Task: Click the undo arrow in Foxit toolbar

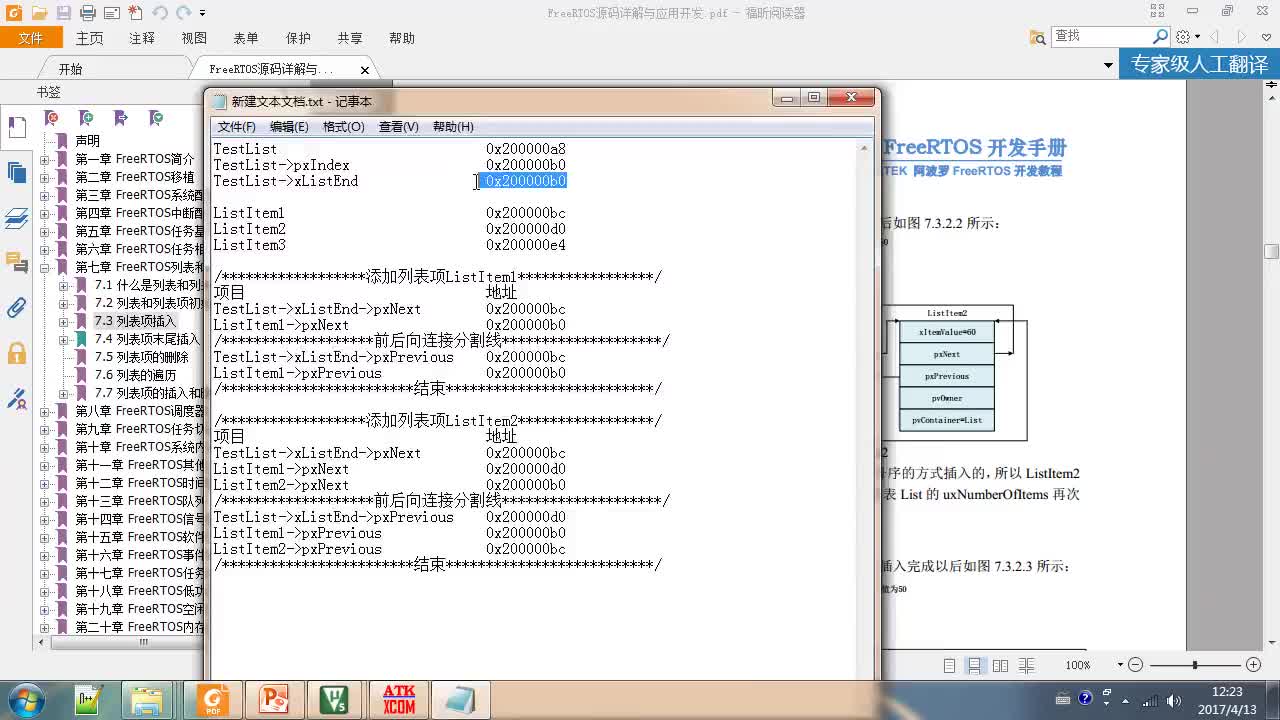Action: coord(160,13)
